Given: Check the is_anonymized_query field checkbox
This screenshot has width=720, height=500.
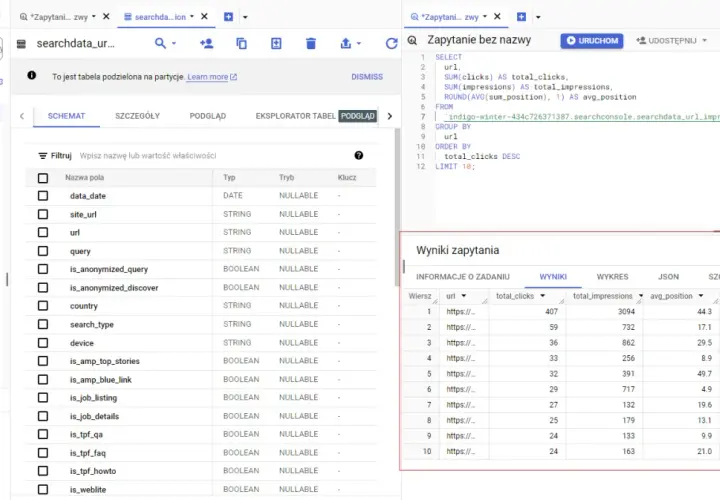Looking at the screenshot, I should [x=43, y=269].
